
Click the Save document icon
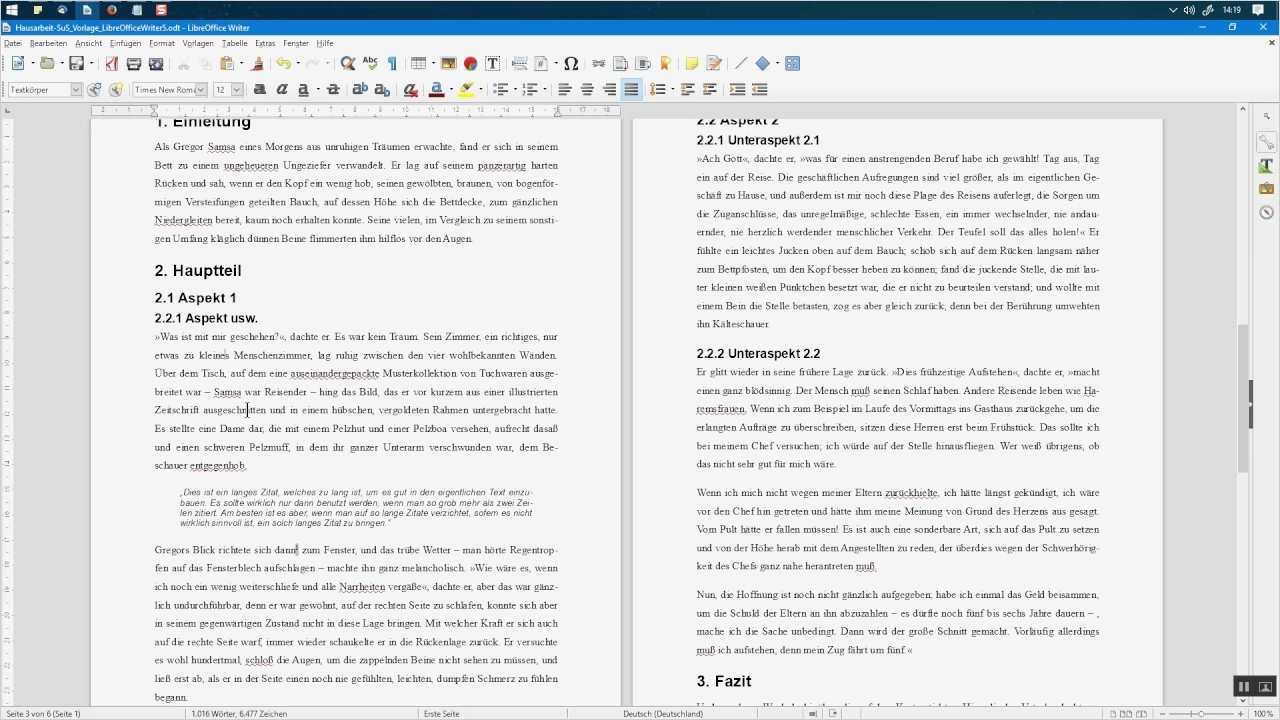76,64
